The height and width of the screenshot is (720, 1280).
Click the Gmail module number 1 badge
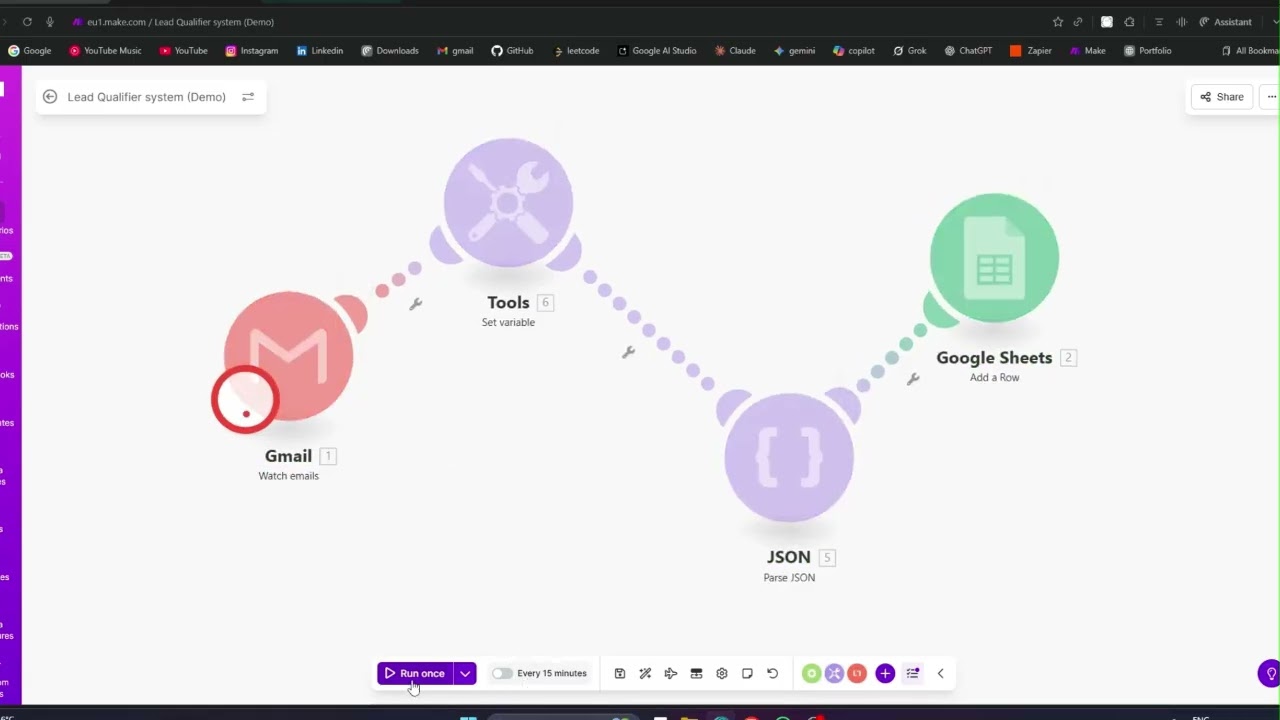328,456
